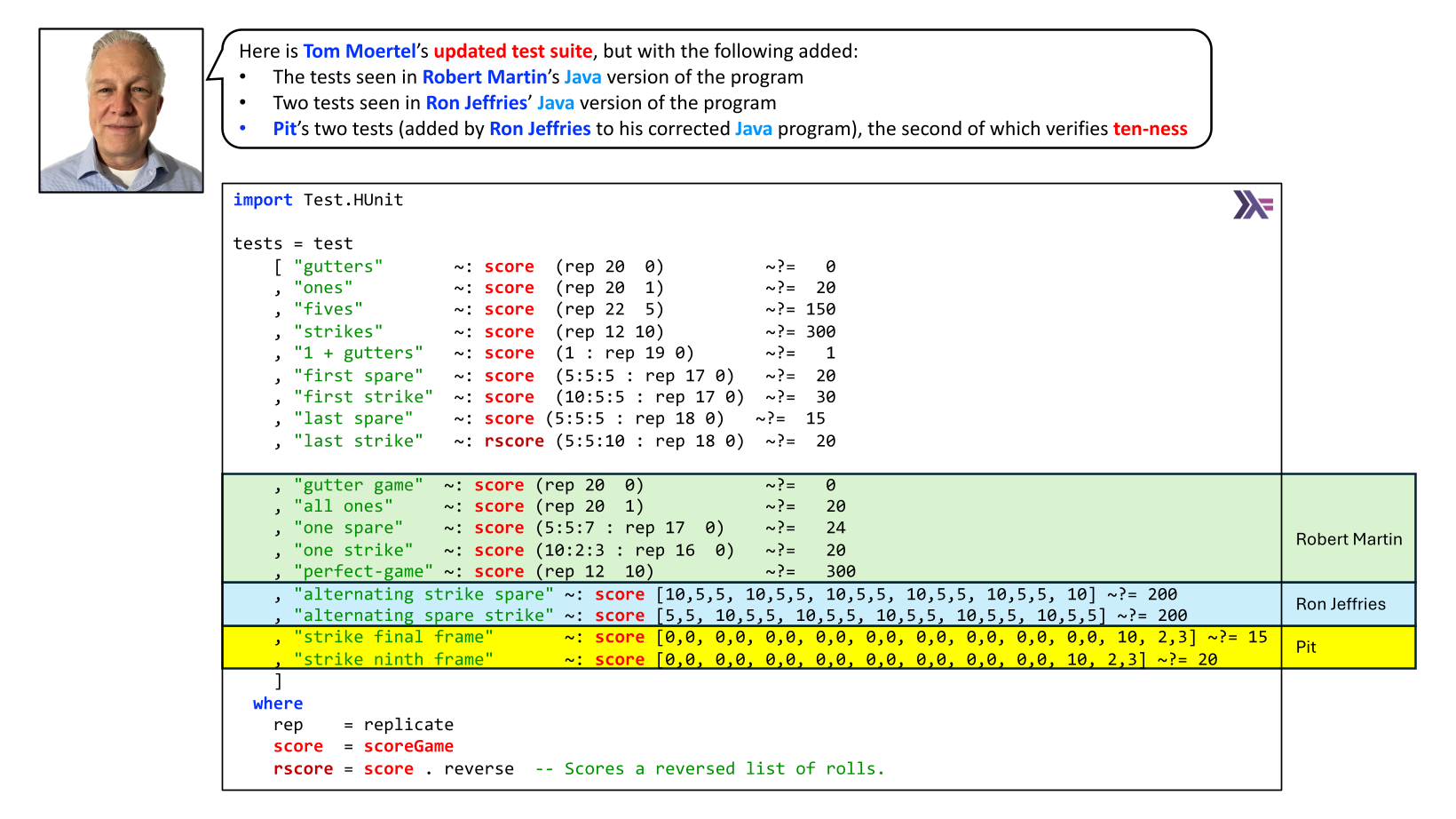Click the blue name "Tom Moertel"
1456x819 pixels.
pos(360,52)
